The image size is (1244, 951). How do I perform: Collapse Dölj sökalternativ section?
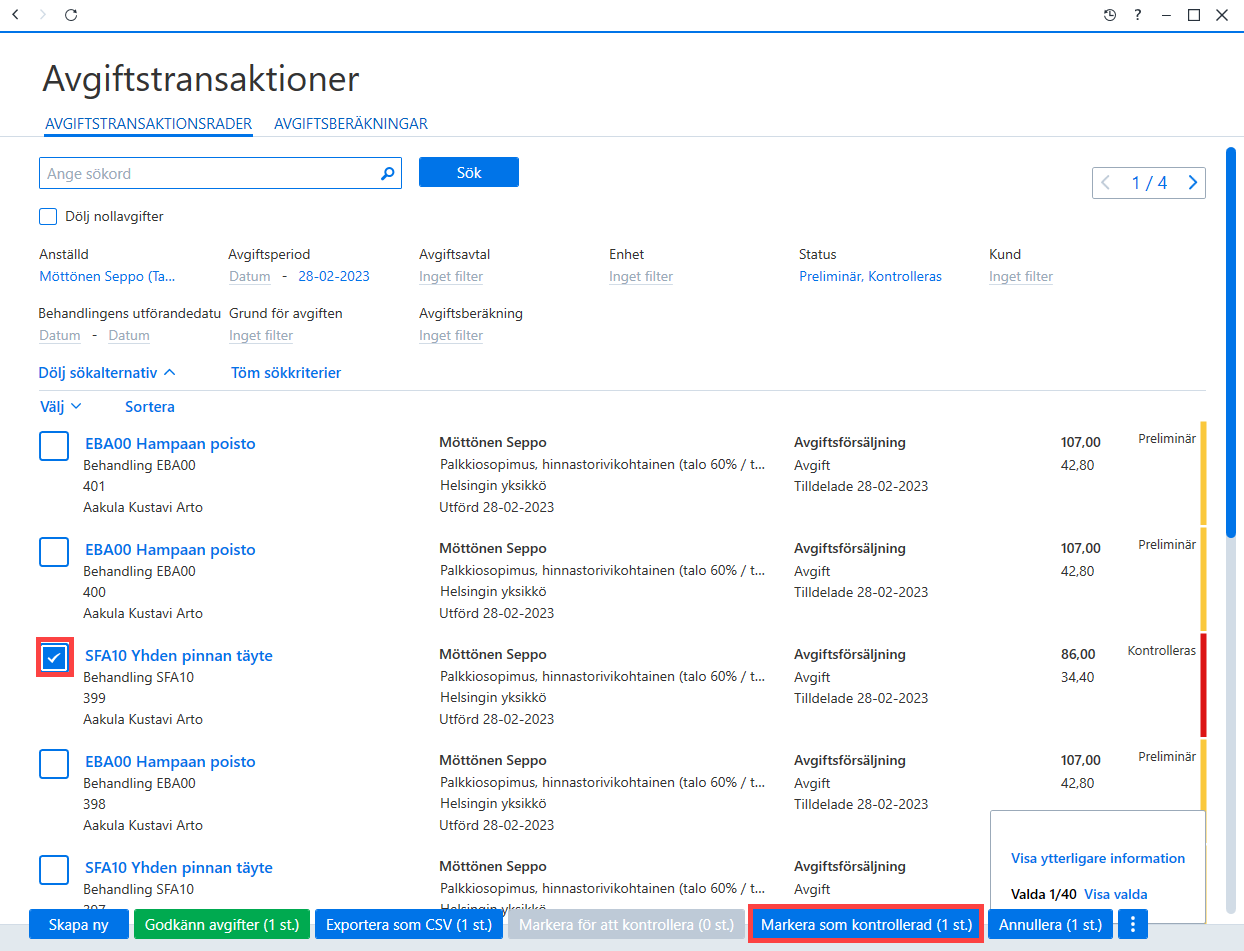pos(107,372)
